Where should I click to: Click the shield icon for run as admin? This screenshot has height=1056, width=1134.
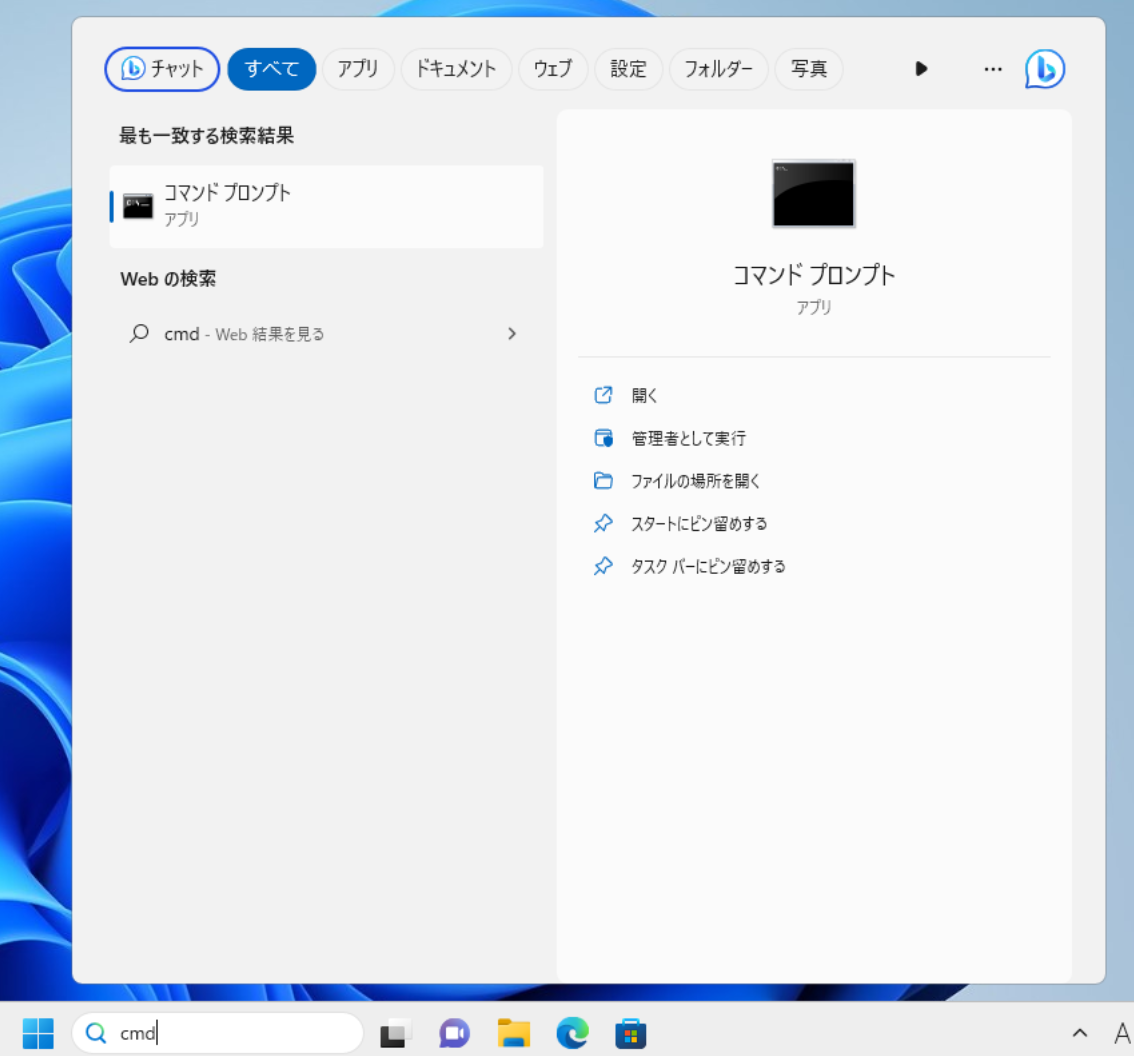(603, 438)
